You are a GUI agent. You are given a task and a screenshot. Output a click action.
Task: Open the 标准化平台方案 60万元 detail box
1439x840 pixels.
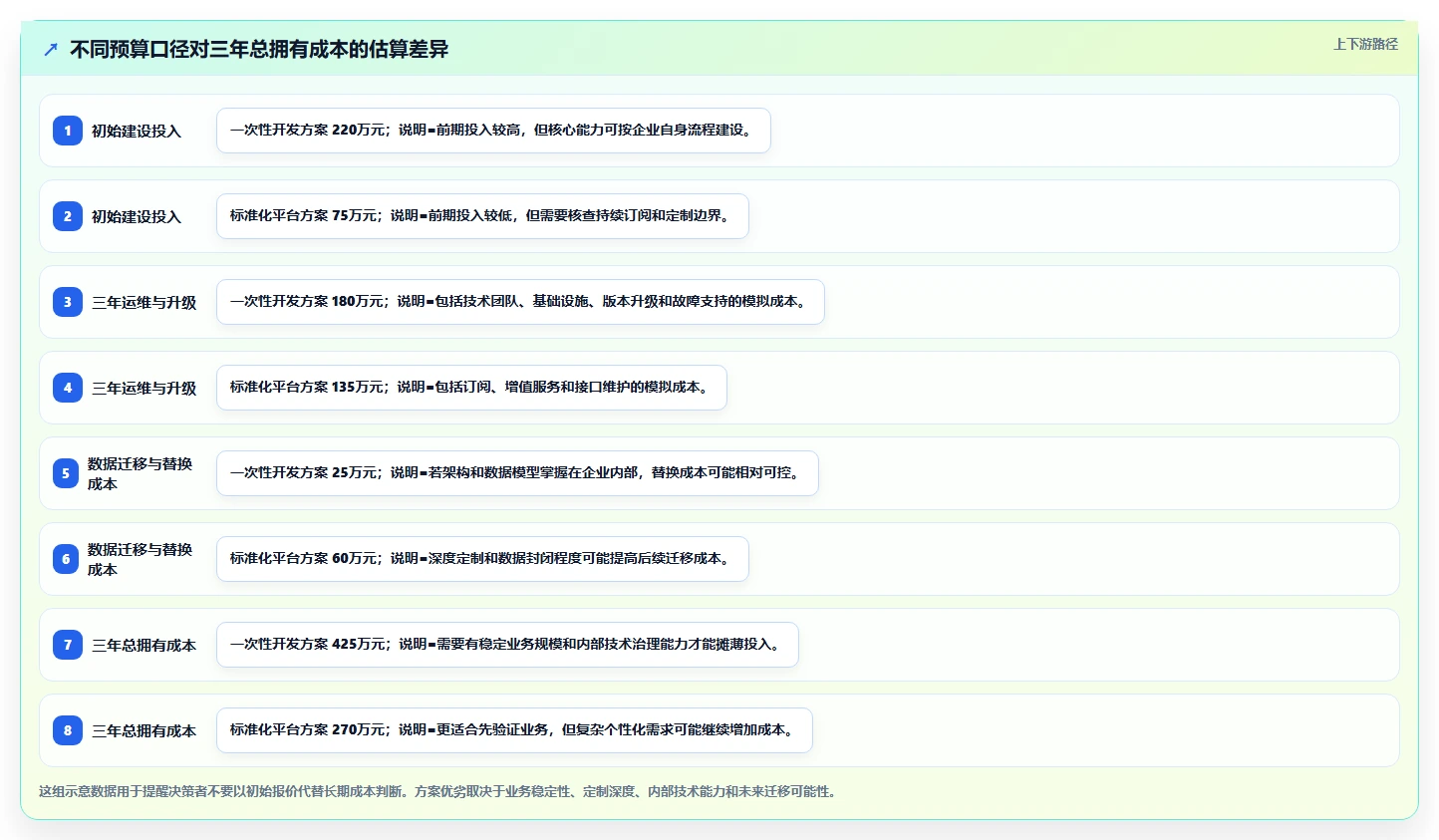pos(482,559)
